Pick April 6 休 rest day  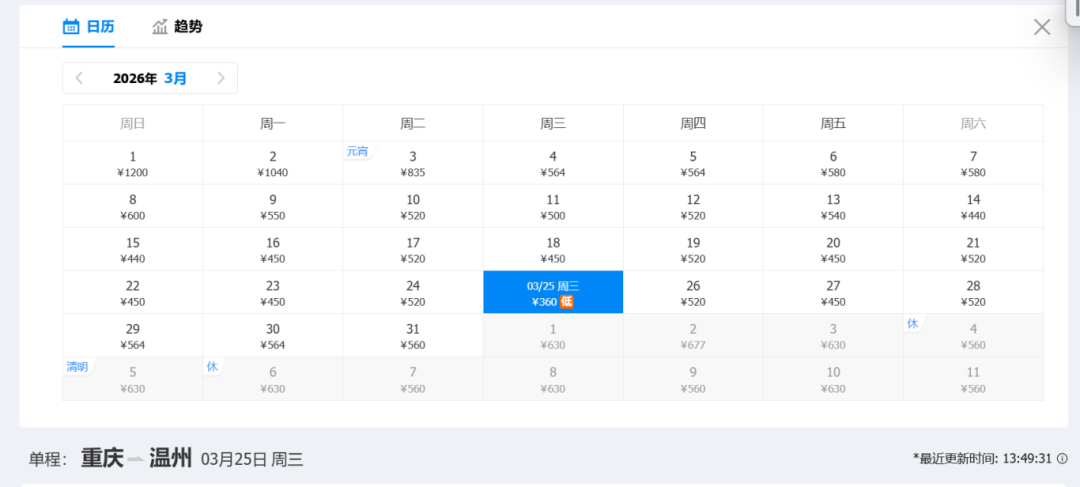click(x=273, y=379)
